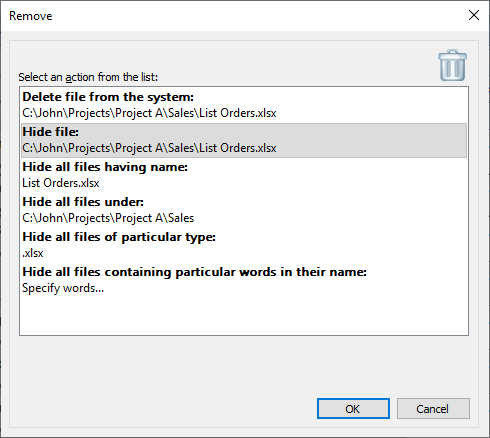
Task: Click the 'C:\John\Projects\Project A\Sales' folder path line
Action: [x=108, y=218]
